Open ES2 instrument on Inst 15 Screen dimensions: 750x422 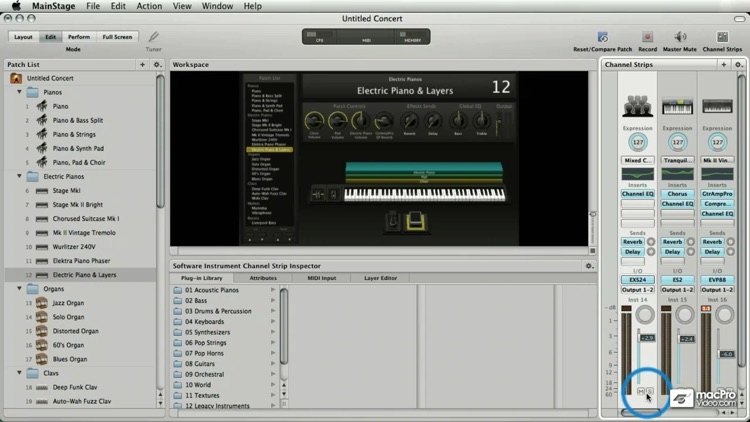tap(677, 279)
